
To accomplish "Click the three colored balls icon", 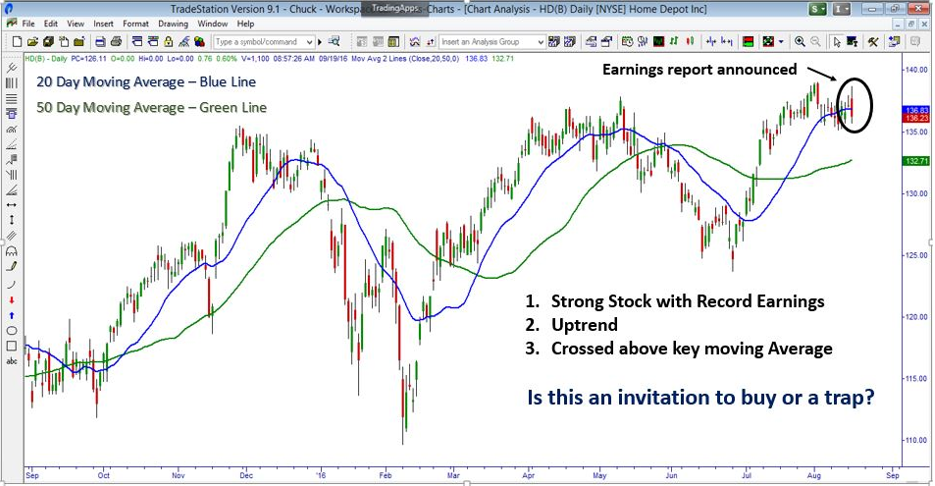I will click(x=199, y=42).
